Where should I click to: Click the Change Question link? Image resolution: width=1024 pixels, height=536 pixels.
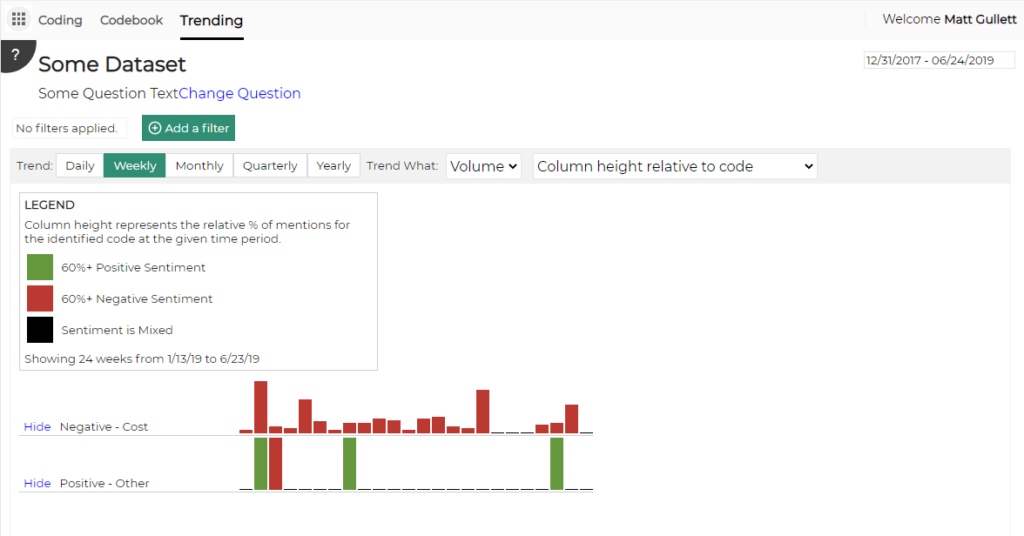pos(240,93)
